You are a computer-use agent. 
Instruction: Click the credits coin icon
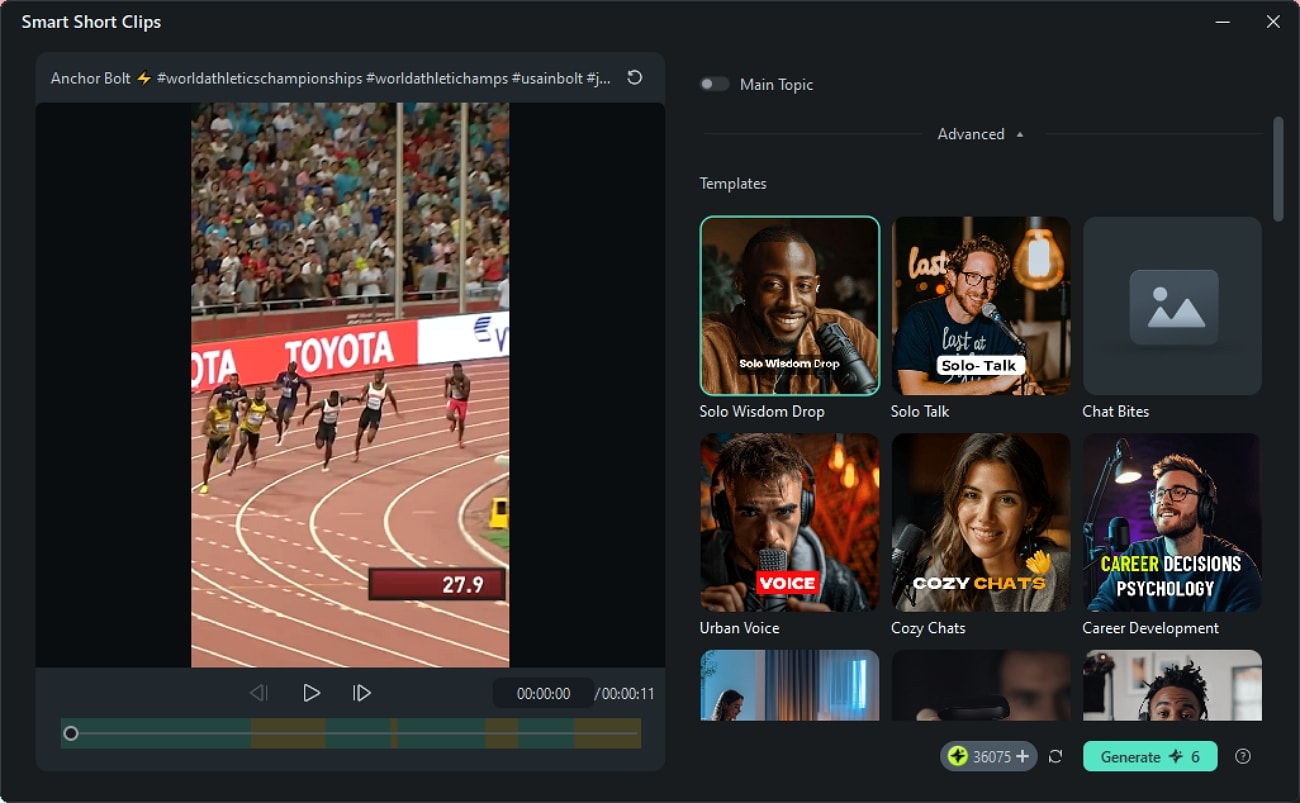(x=957, y=757)
